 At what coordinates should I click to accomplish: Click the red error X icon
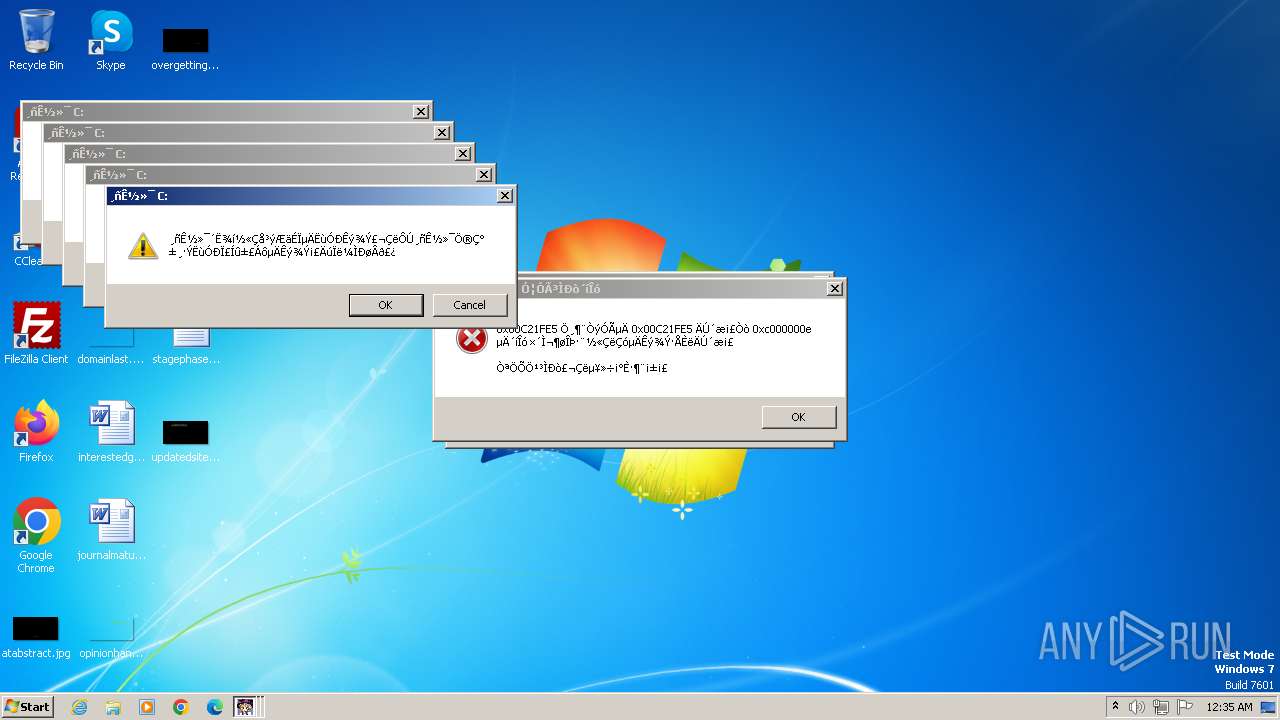471,339
